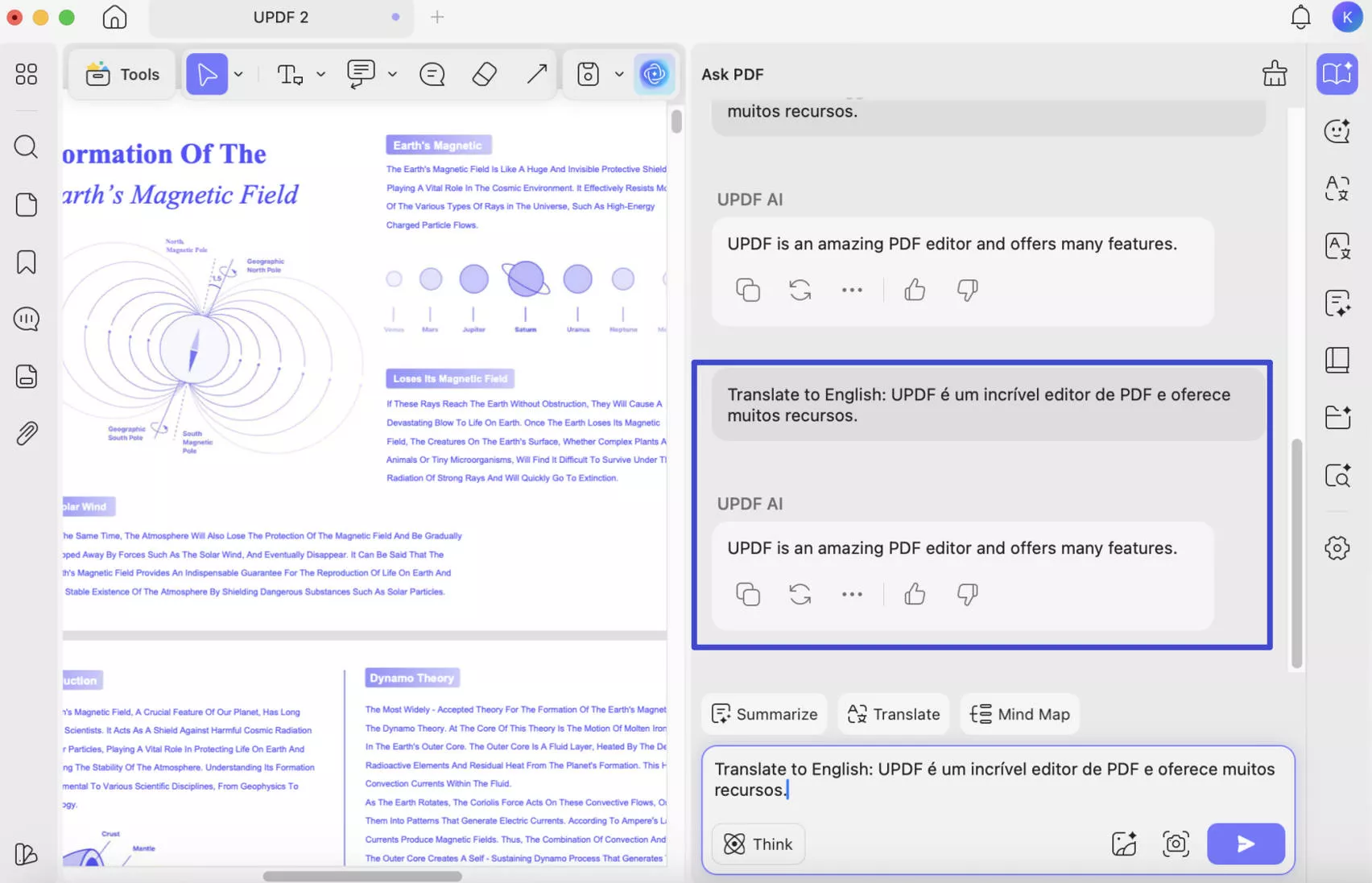The image size is (1372, 883).
Task: Open the AI assistant toolbar icon
Action: point(655,73)
